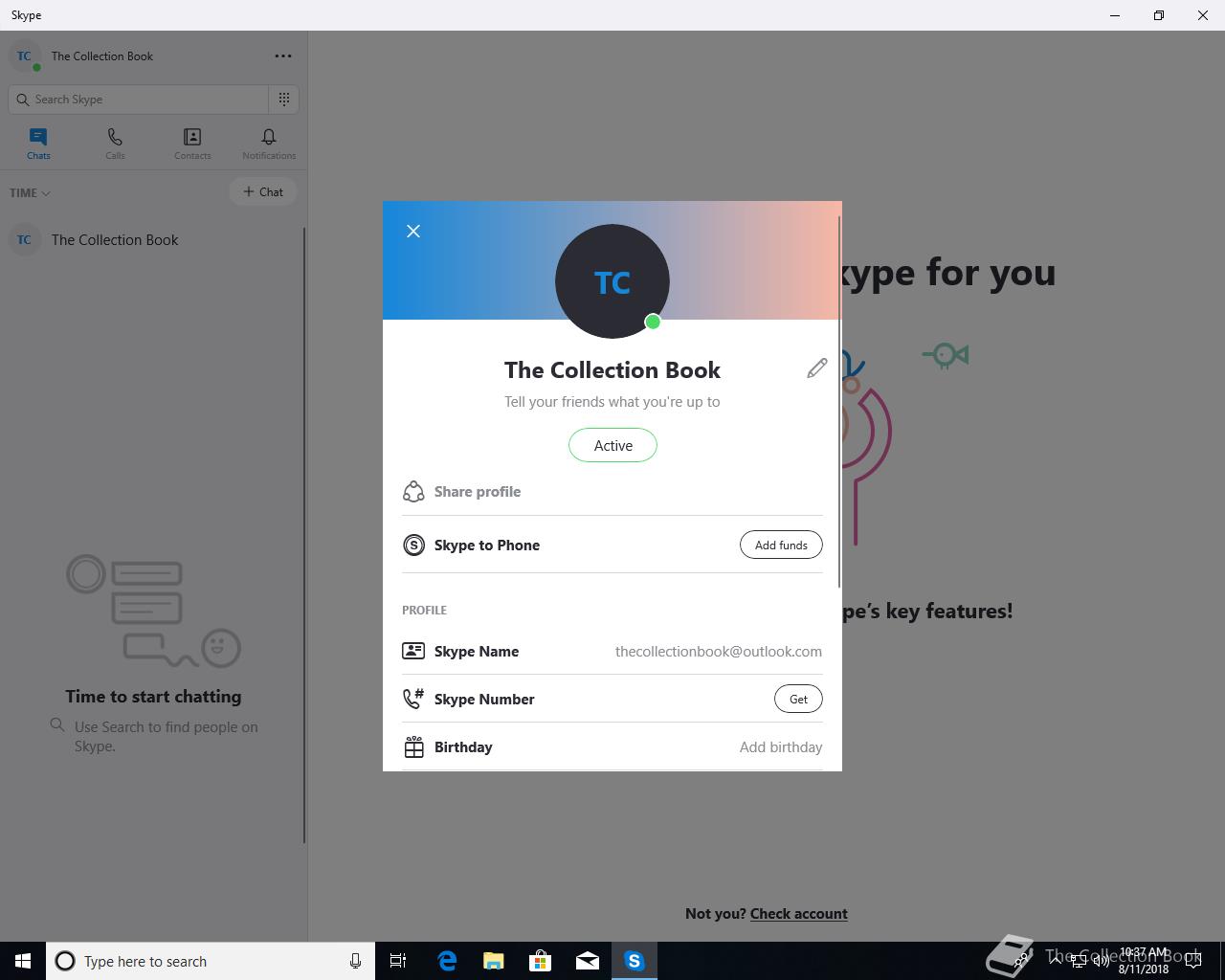Select Share profile option

pyautogui.click(x=612, y=491)
